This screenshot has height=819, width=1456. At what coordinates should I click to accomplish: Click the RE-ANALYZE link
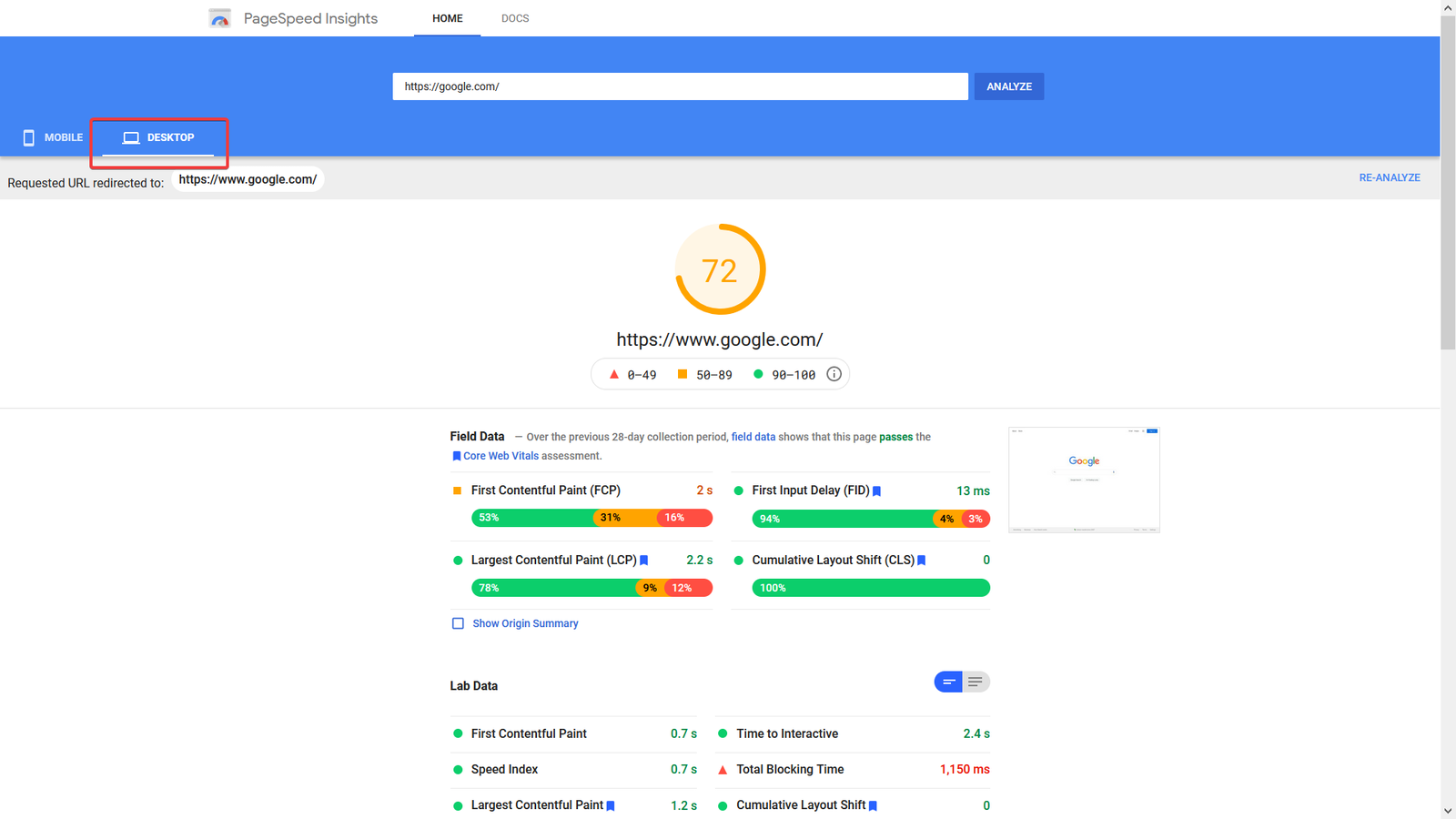(x=1390, y=177)
